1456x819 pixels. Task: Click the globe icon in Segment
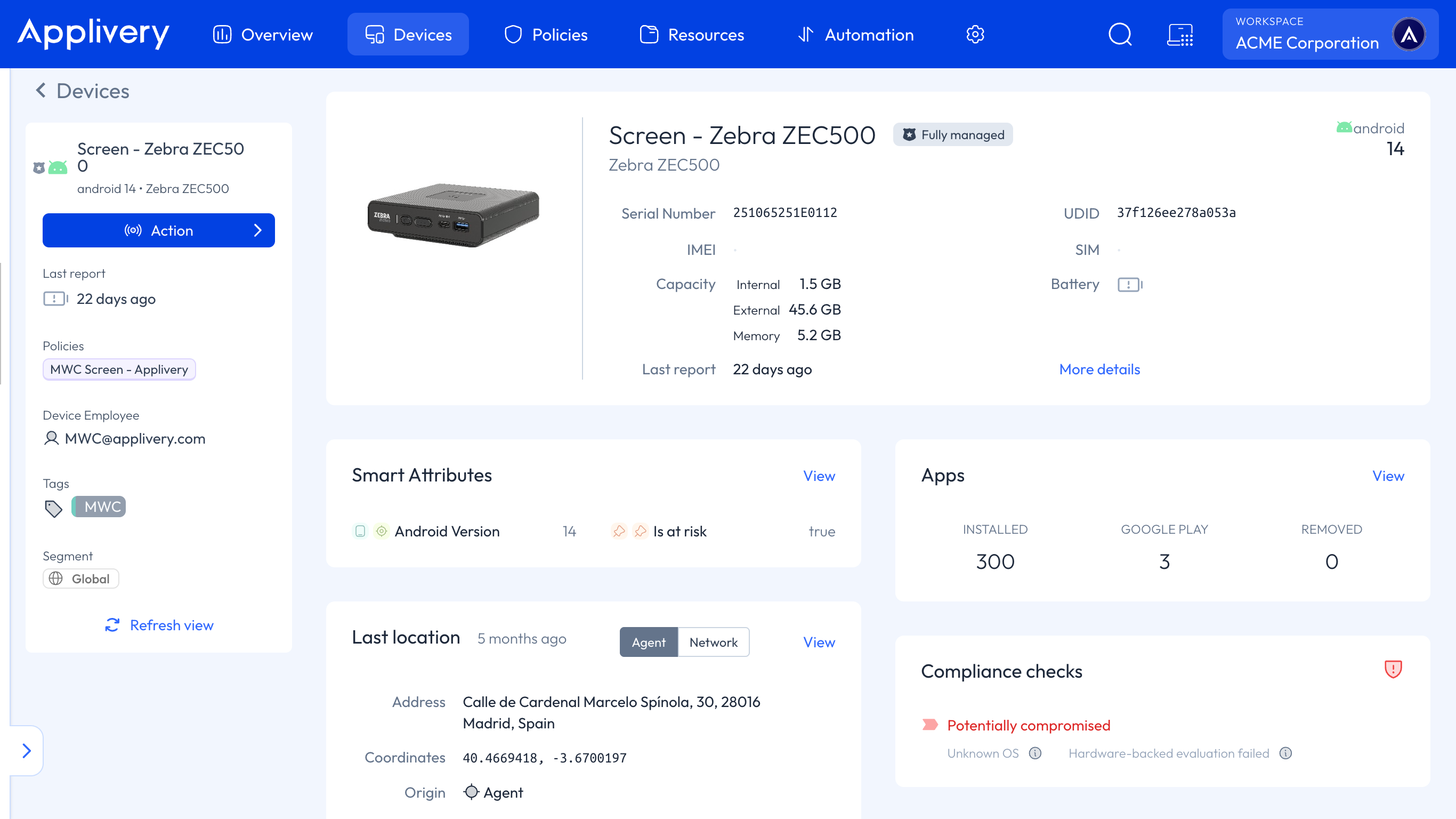55,579
